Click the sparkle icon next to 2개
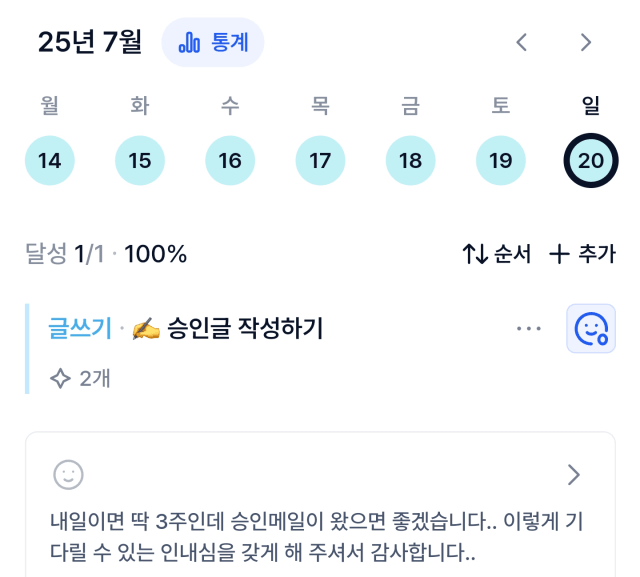 pos(60,379)
